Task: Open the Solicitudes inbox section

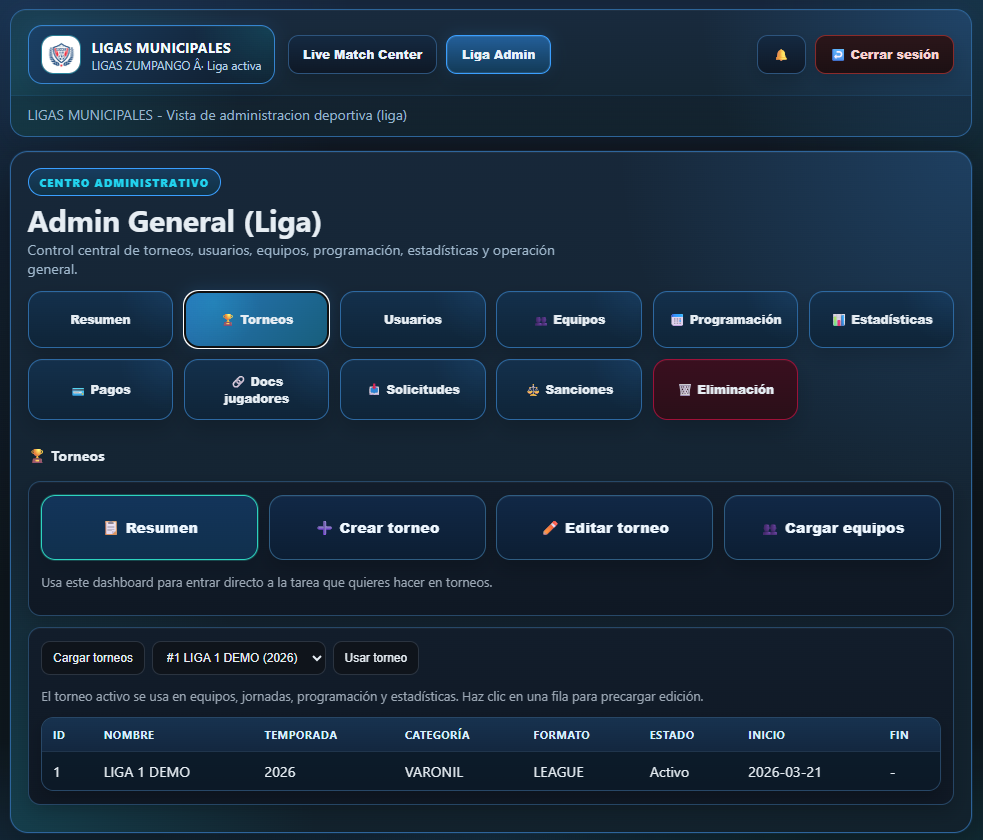Action: click(x=413, y=390)
